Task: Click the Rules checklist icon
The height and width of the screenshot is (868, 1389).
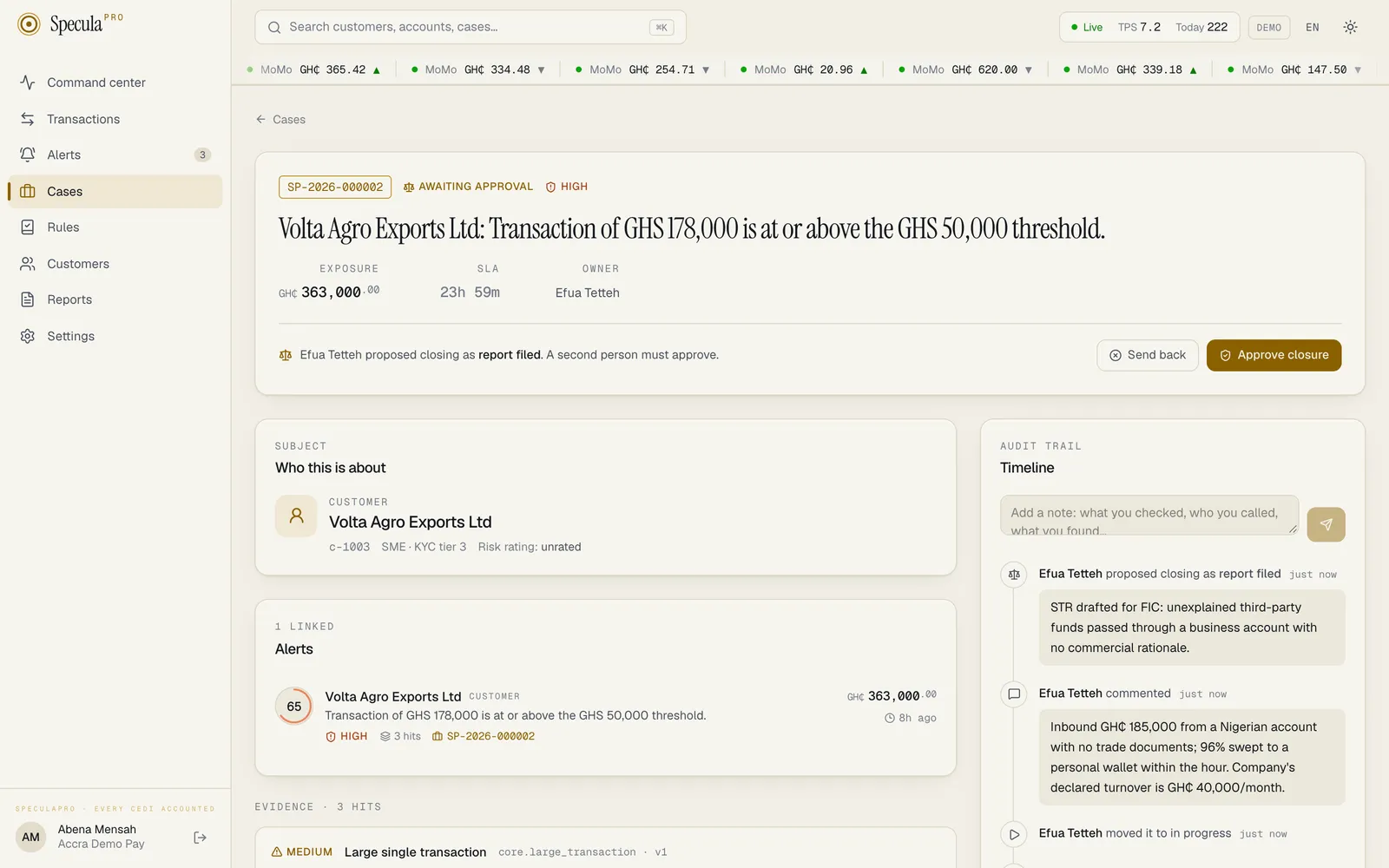Action: (x=28, y=227)
